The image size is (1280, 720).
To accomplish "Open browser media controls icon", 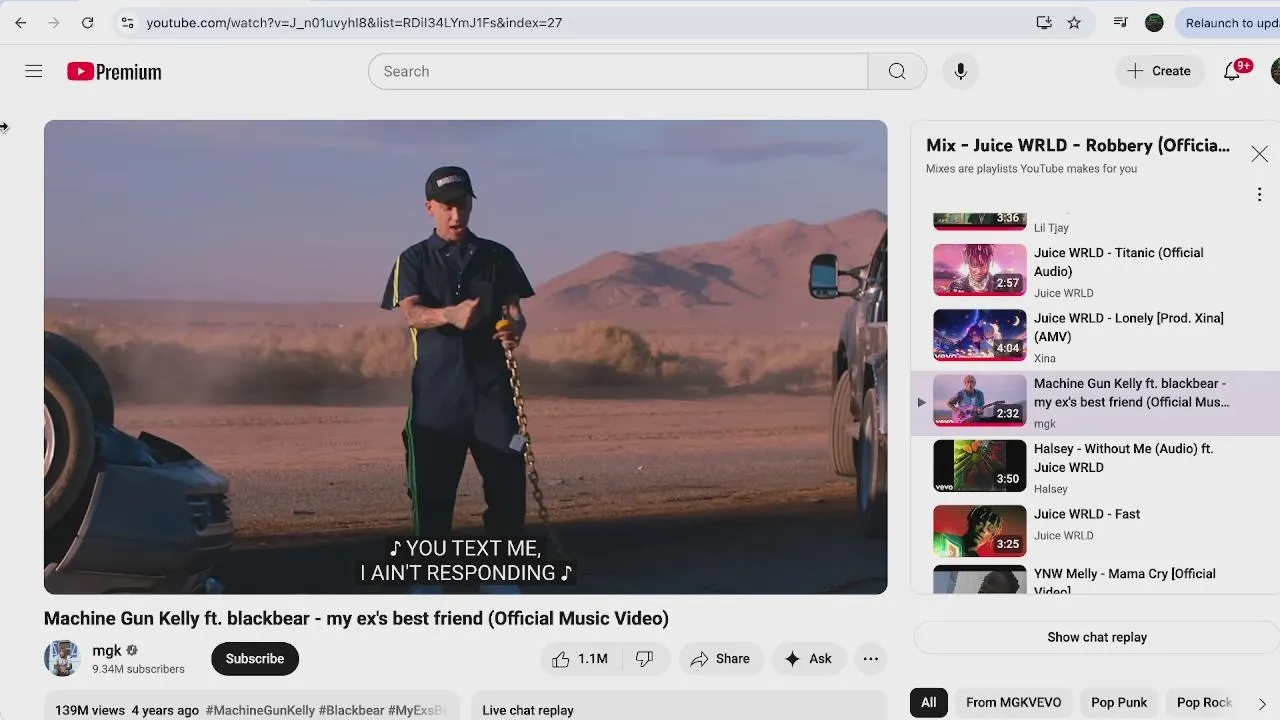I will tap(1120, 22).
